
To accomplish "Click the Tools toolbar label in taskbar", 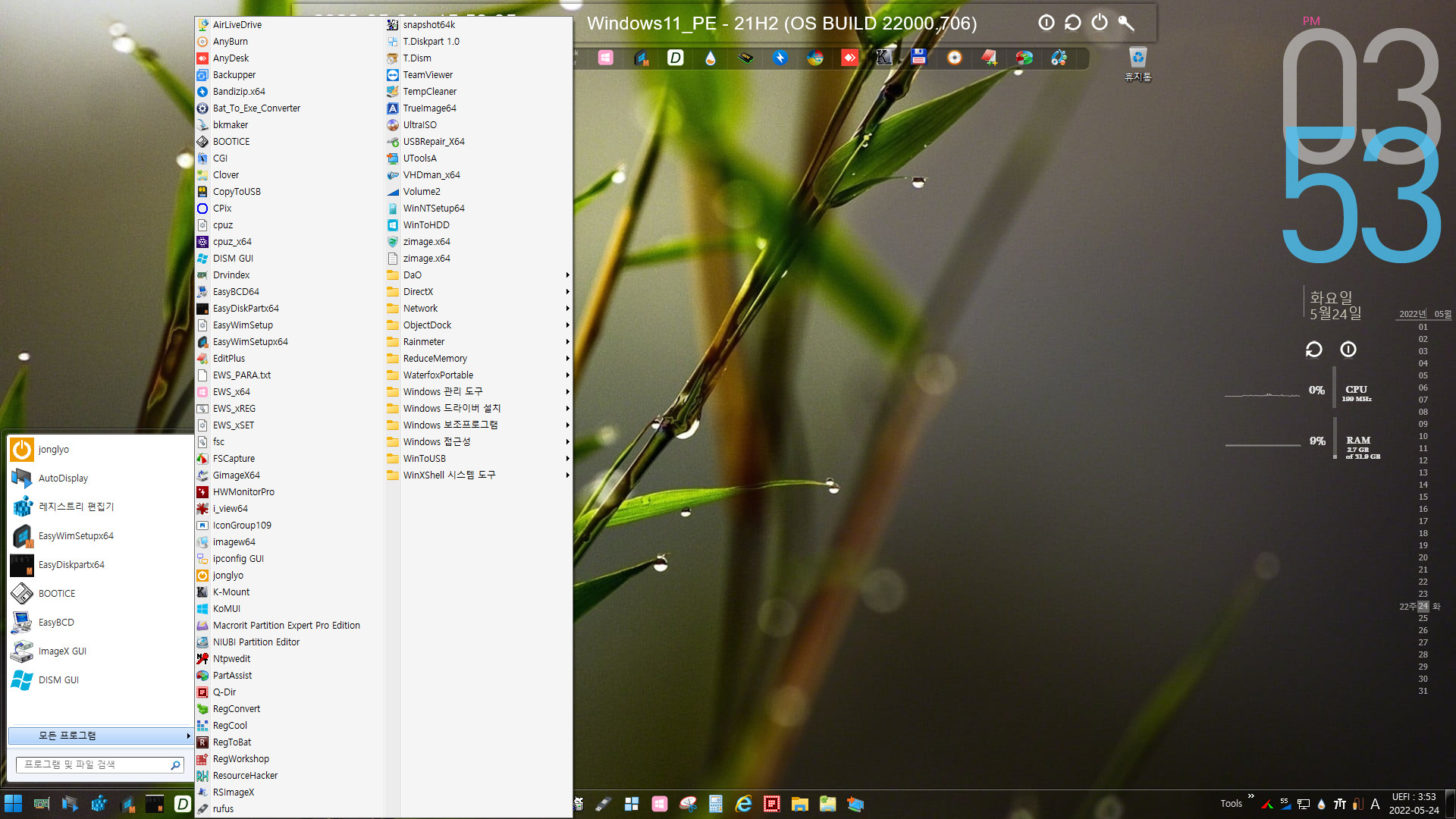I will tap(1231, 804).
